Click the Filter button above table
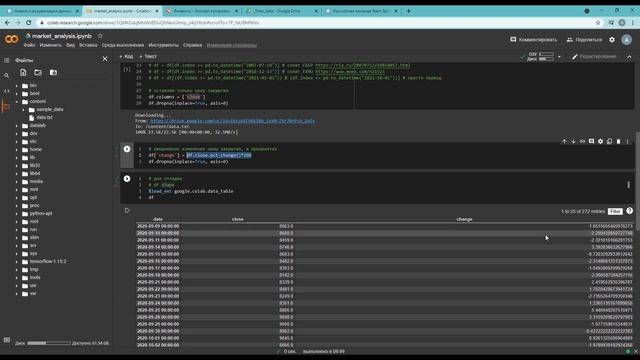 click(615, 211)
